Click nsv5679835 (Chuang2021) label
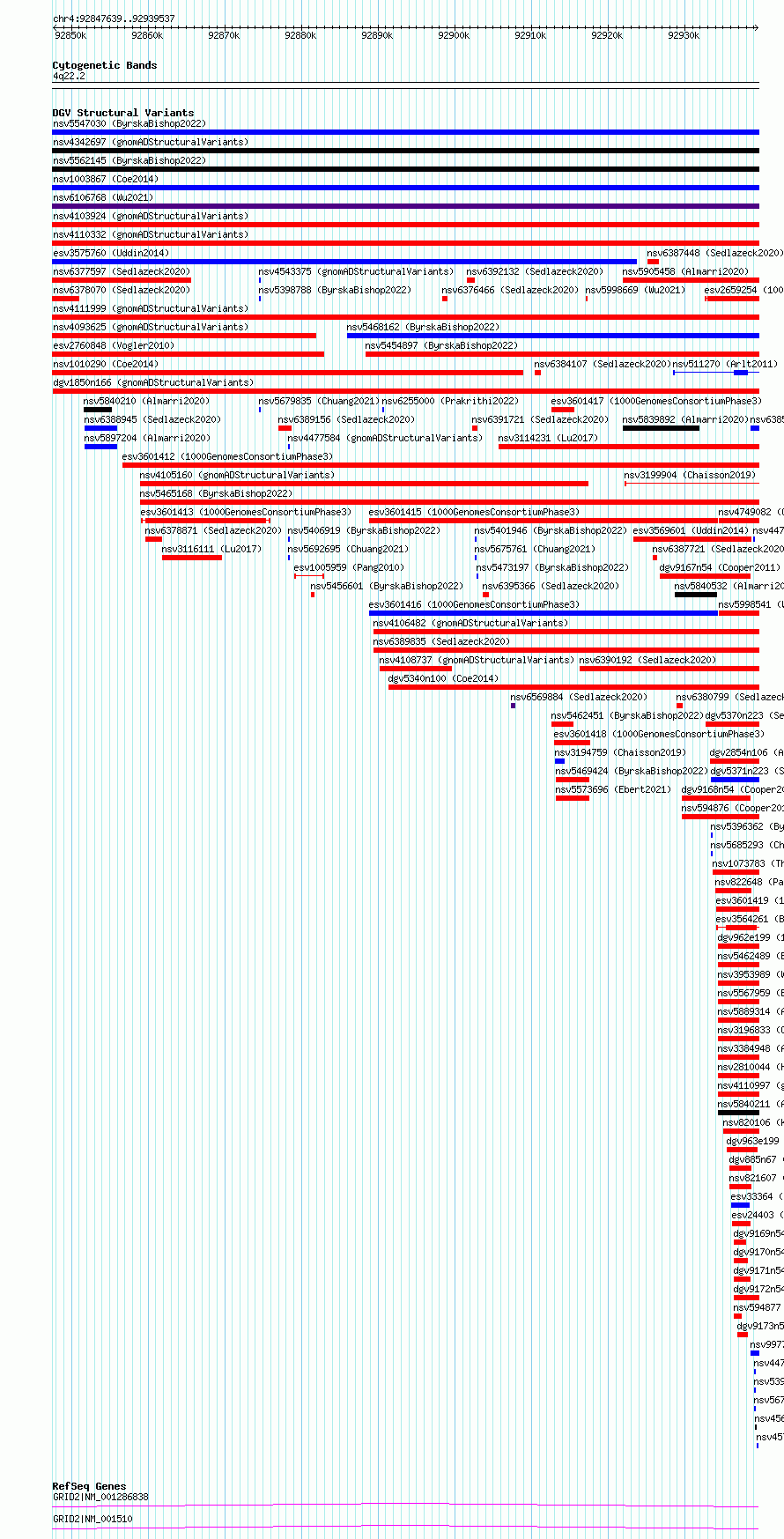Screen dimensions: 784x1539 tap(319, 402)
